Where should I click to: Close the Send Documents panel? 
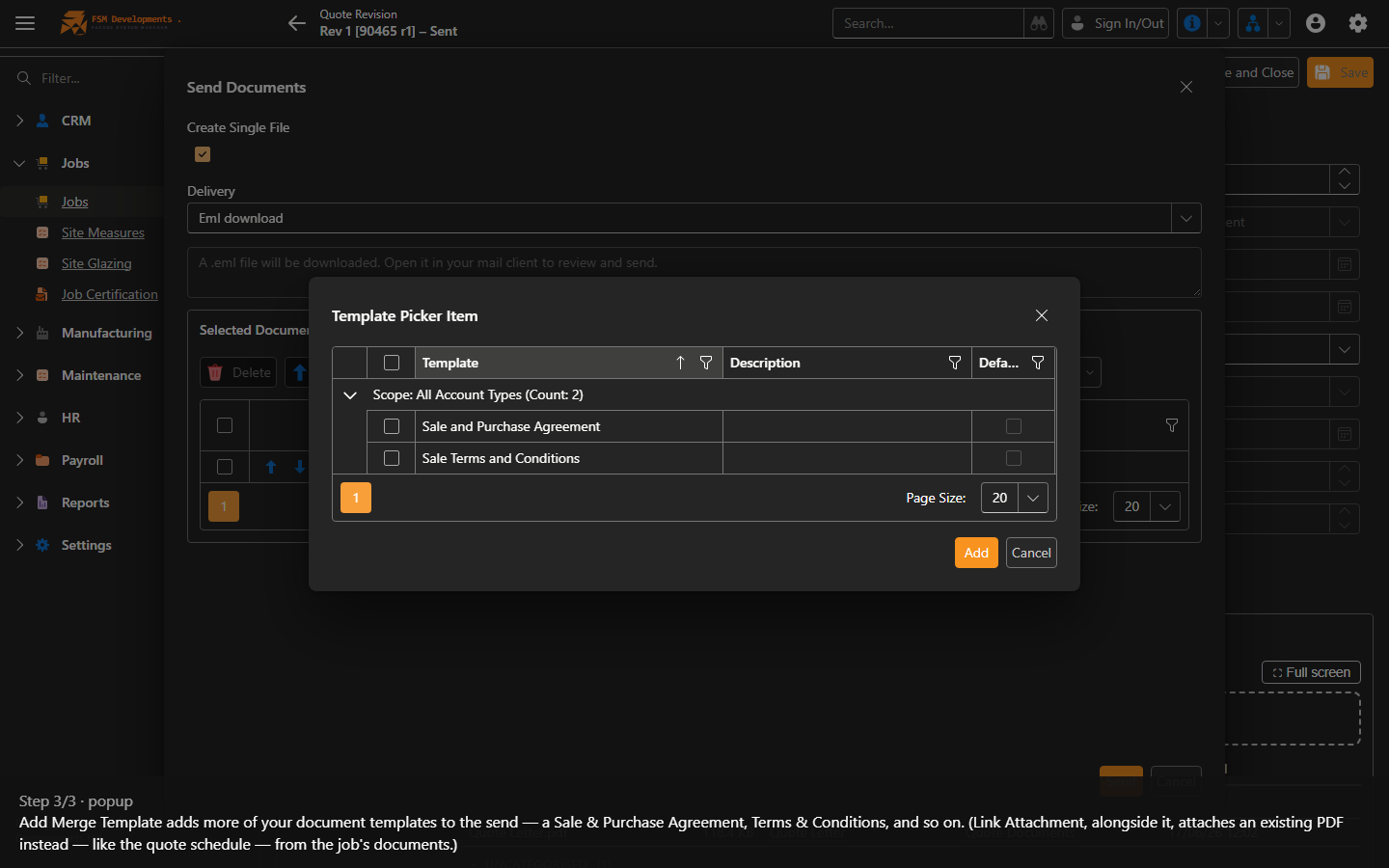(x=1186, y=87)
